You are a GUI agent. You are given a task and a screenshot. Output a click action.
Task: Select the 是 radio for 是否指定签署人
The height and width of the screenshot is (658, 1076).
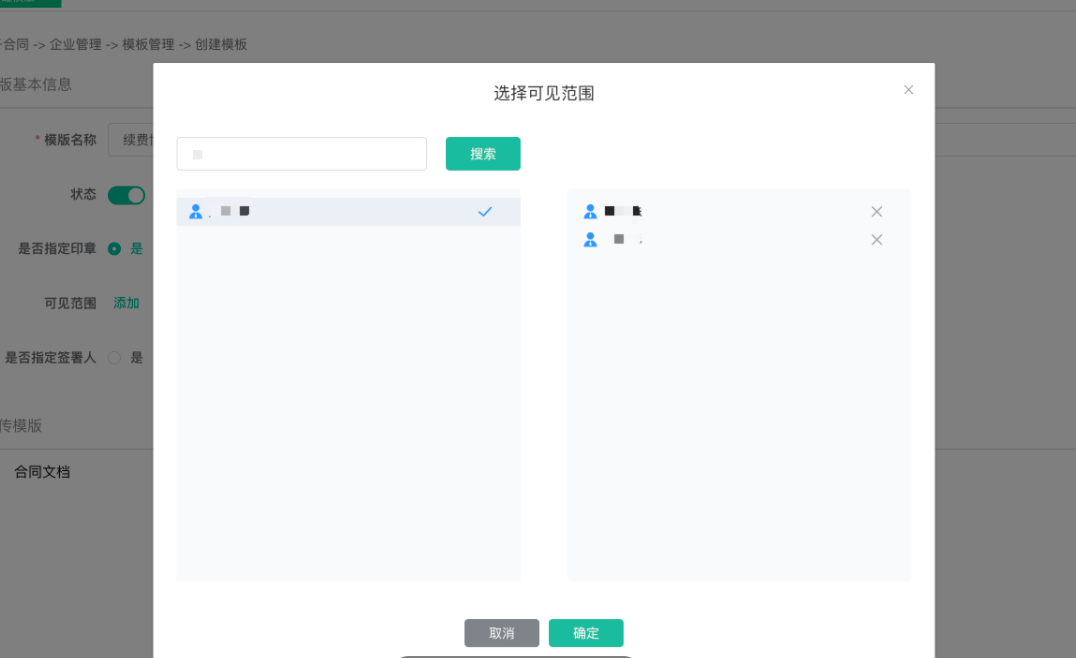[x=115, y=358]
